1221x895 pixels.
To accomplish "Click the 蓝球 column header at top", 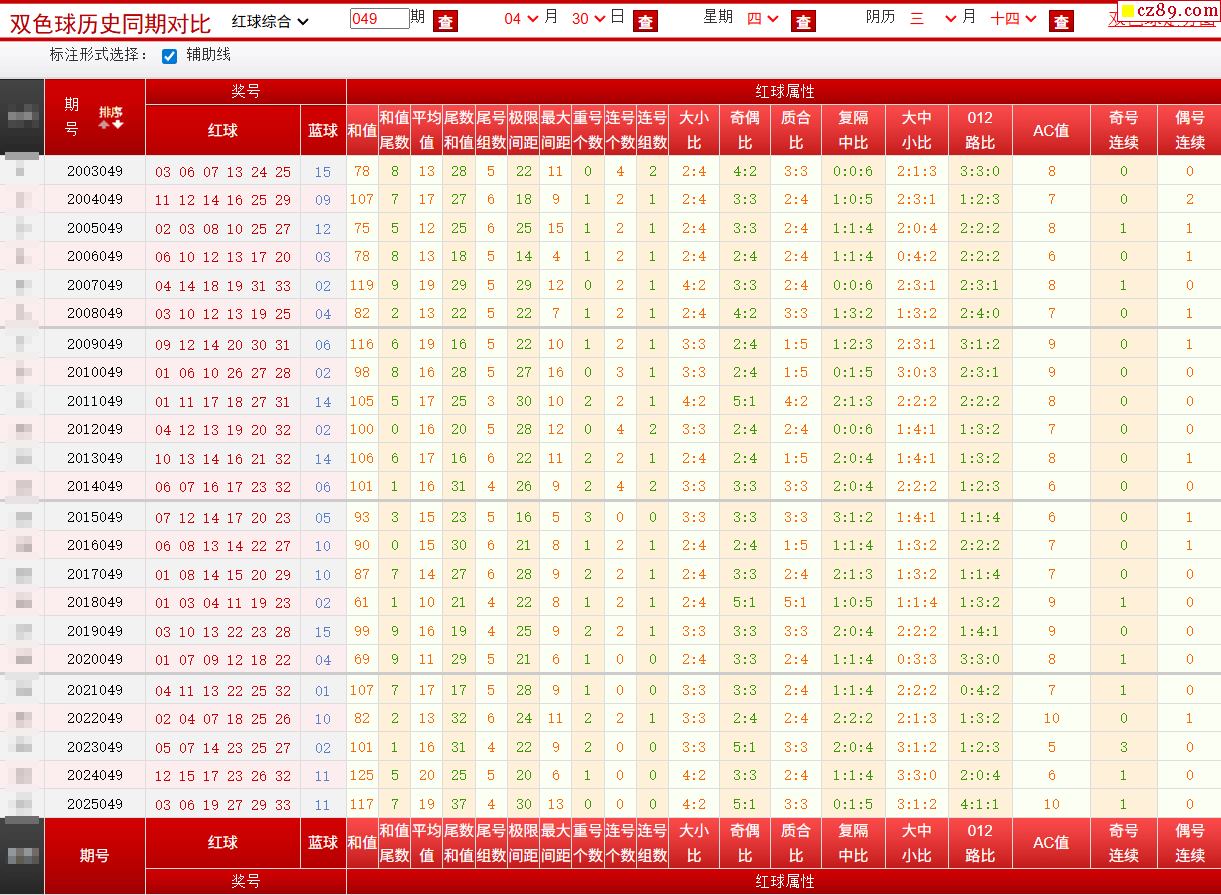I will coord(323,130).
